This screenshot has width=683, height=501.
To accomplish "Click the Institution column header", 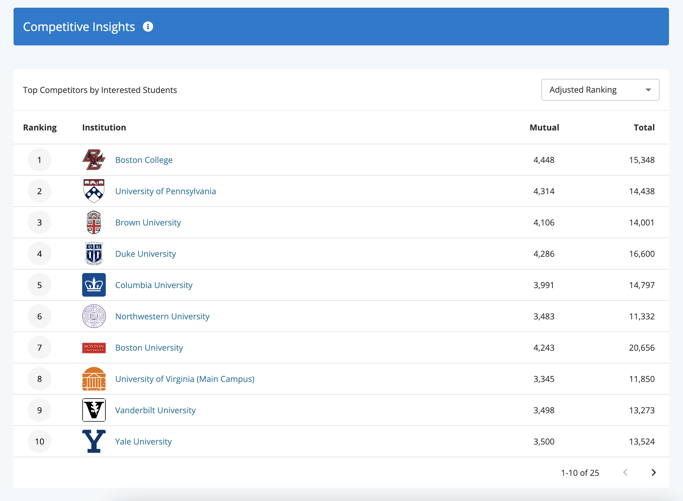I will click(x=104, y=128).
